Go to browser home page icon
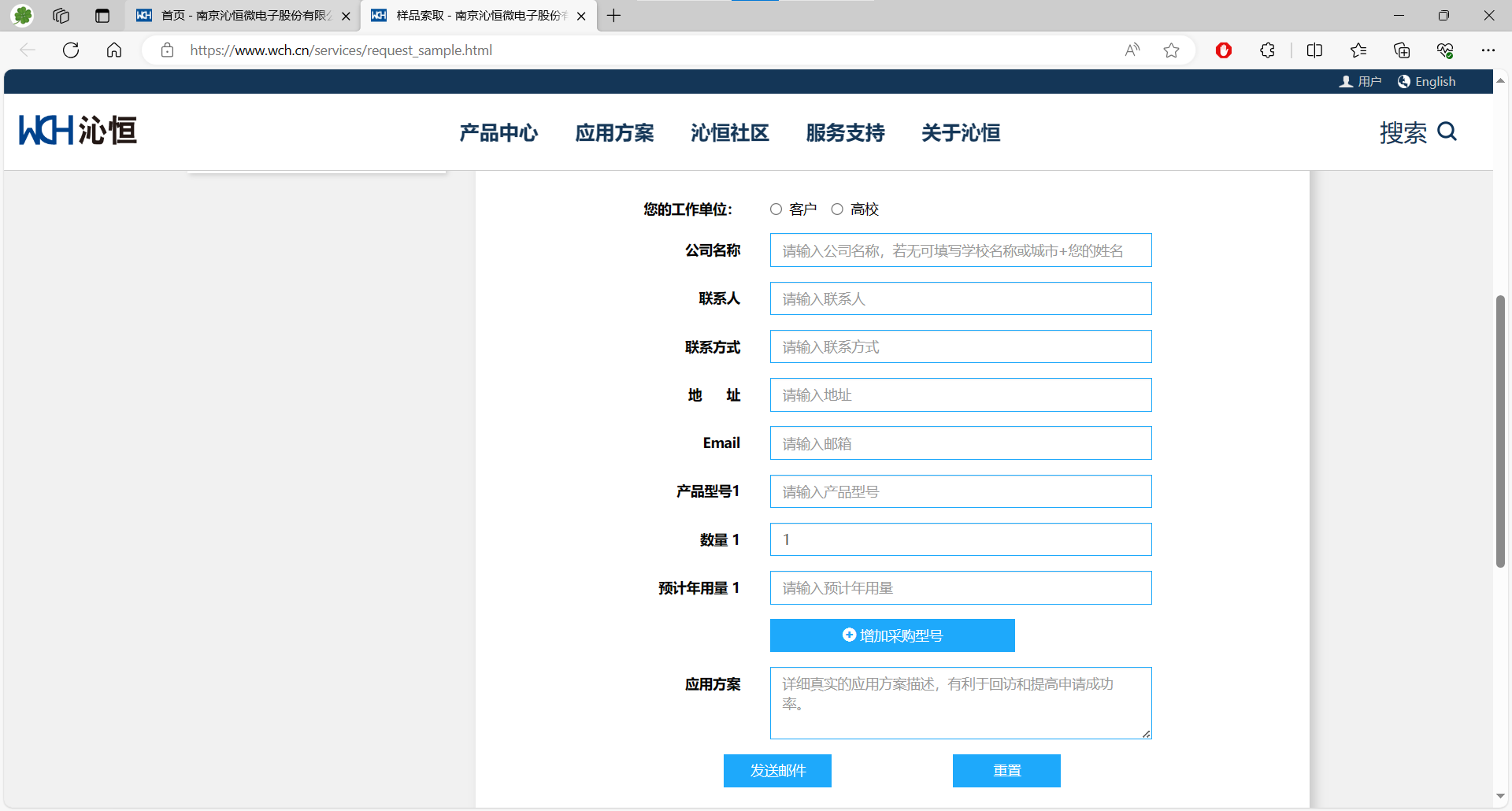The height and width of the screenshot is (811, 1512). pyautogui.click(x=114, y=50)
